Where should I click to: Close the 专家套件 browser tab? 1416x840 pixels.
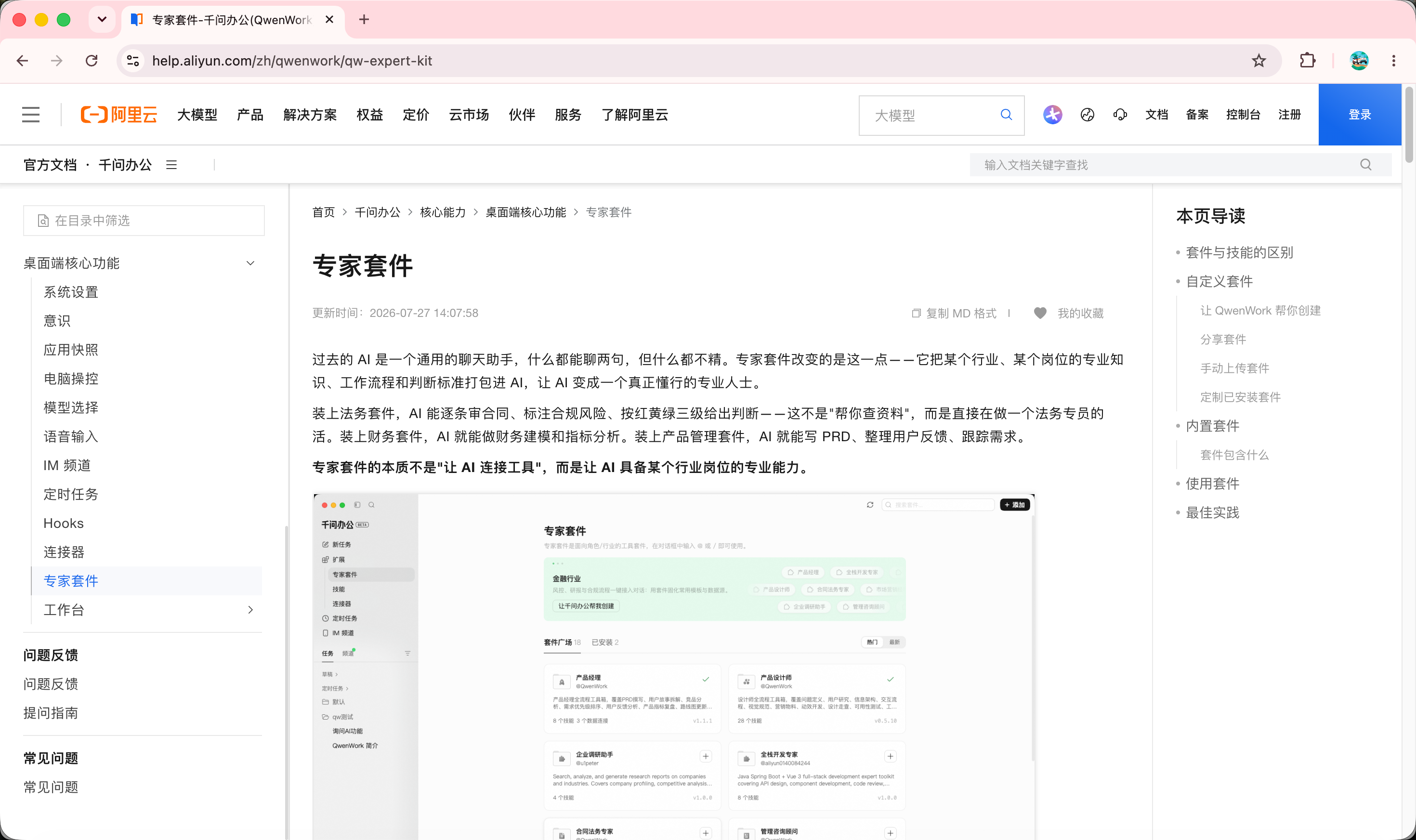pyautogui.click(x=329, y=20)
